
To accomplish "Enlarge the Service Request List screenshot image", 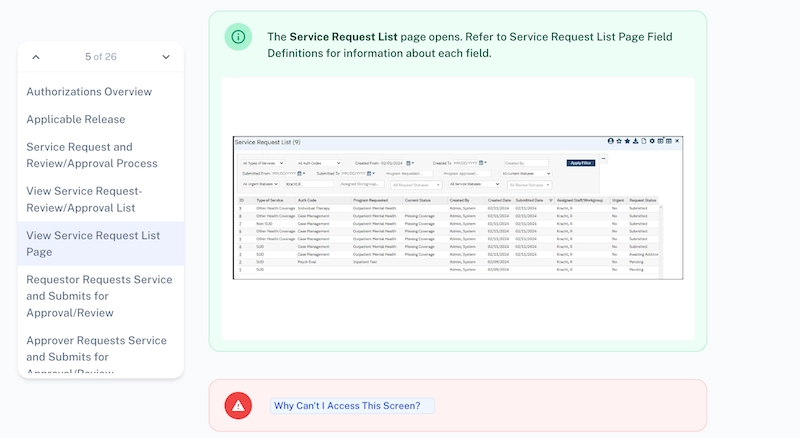I will [458, 208].
